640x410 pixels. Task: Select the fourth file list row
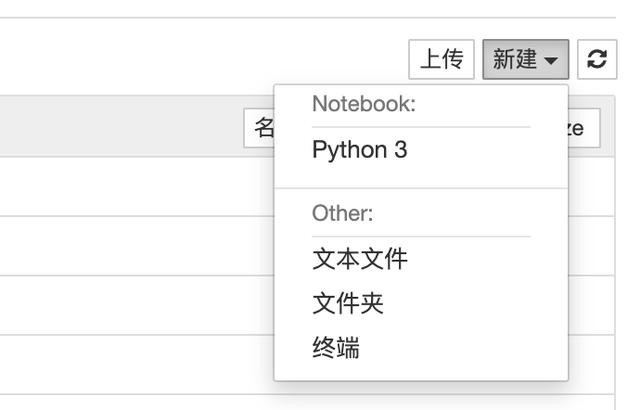coord(137,365)
